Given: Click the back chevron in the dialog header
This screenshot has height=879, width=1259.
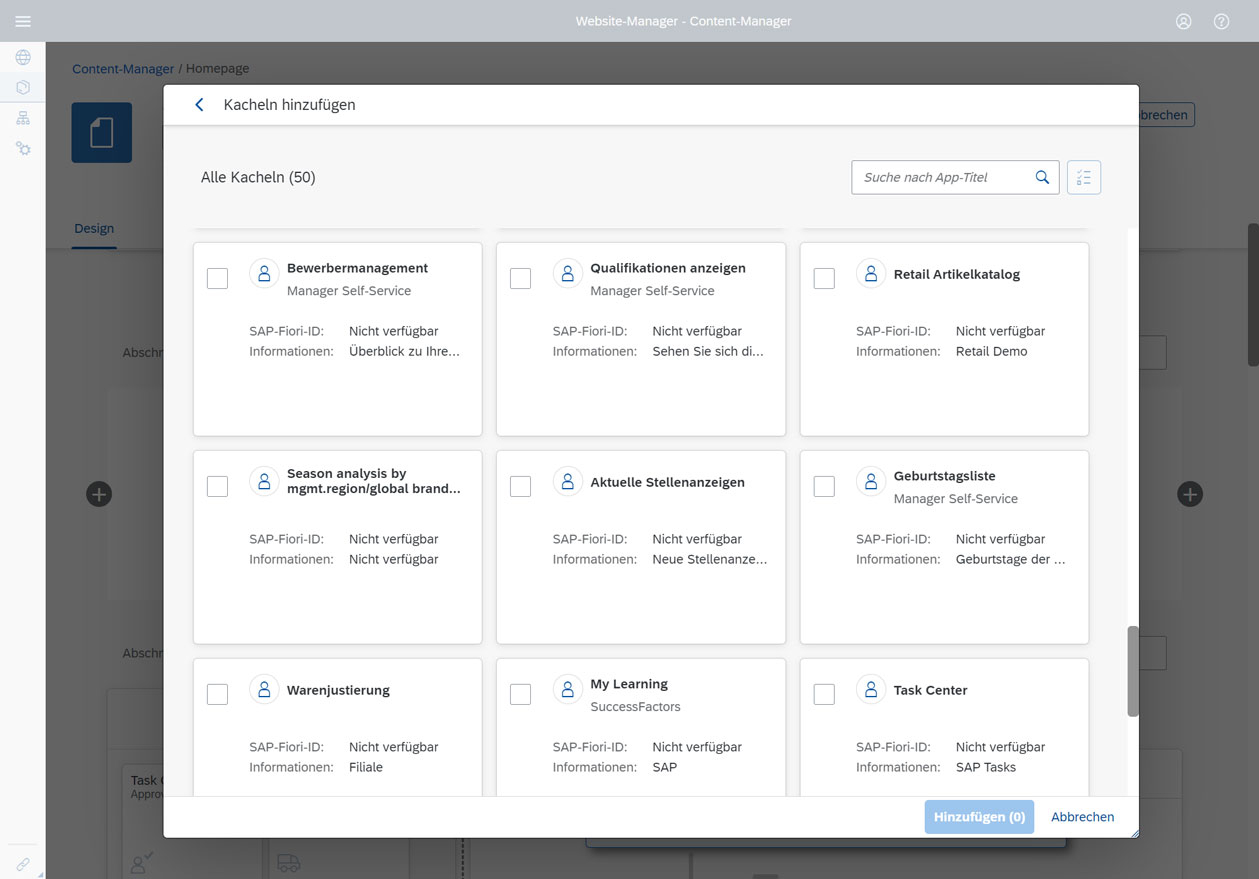Looking at the screenshot, I should [x=198, y=104].
